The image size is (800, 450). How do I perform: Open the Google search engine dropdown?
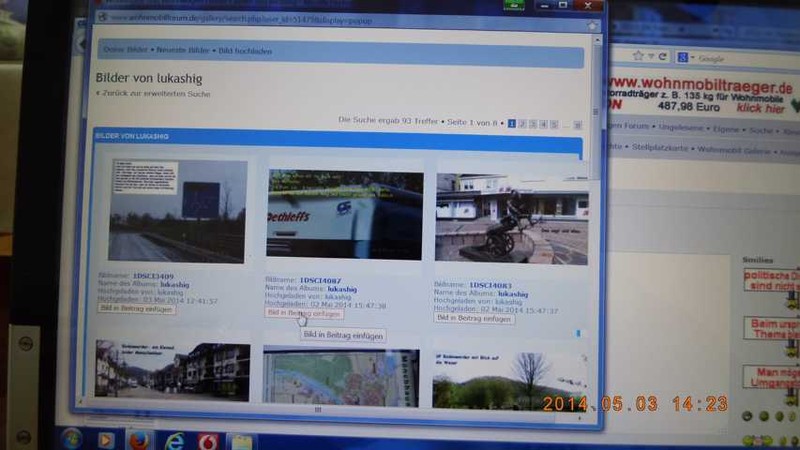point(685,58)
